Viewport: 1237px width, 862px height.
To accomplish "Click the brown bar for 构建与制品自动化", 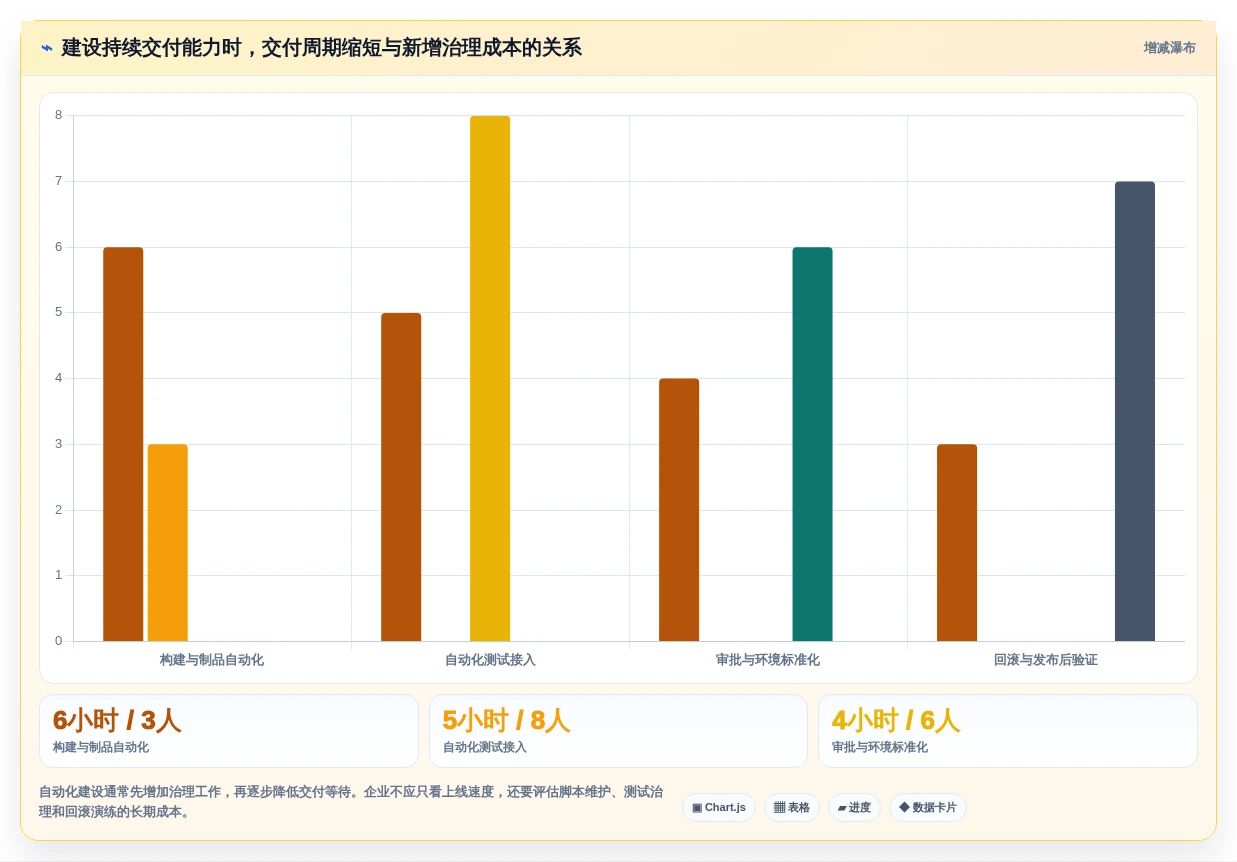I will pyautogui.click(x=123, y=444).
